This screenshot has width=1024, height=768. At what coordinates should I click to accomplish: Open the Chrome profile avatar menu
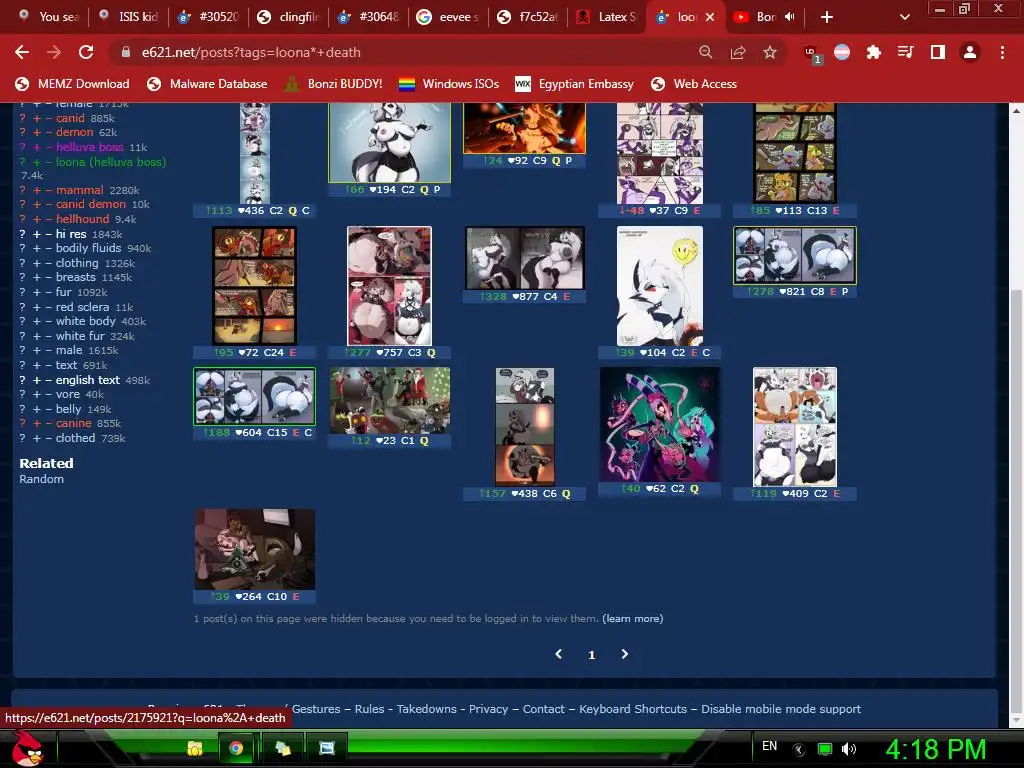(970, 52)
